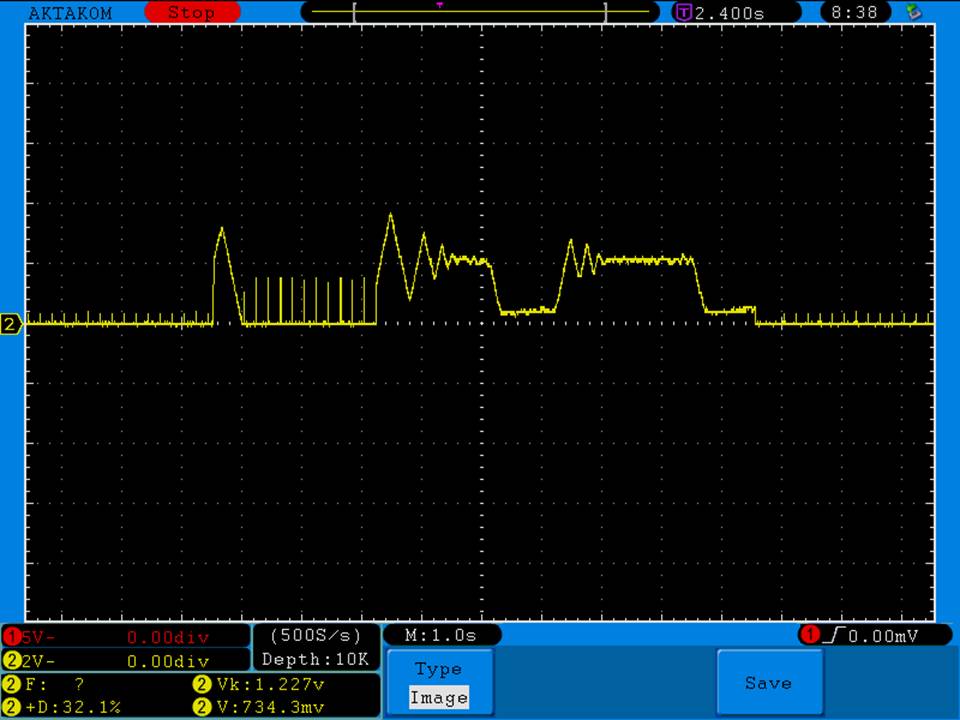This screenshot has height=720, width=960.
Task: Click the channel 2 V 734.3mv icon
Action: point(199,707)
